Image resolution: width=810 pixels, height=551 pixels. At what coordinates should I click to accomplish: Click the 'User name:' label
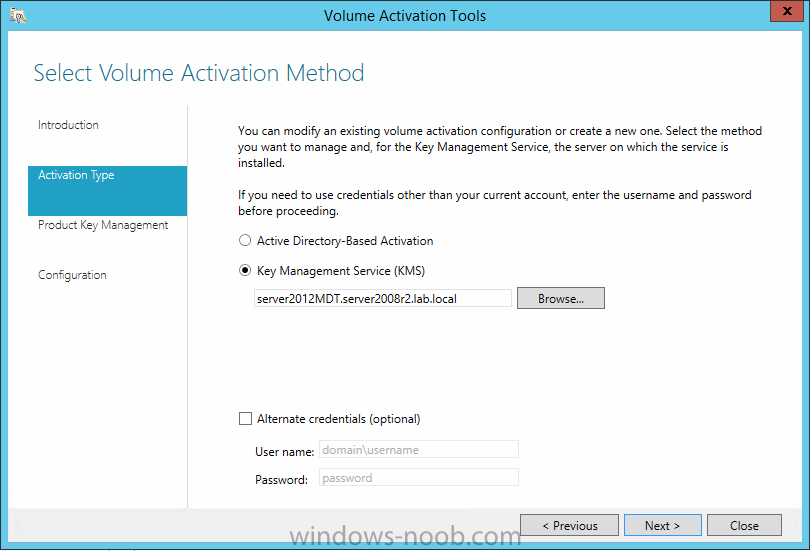[x=284, y=452]
